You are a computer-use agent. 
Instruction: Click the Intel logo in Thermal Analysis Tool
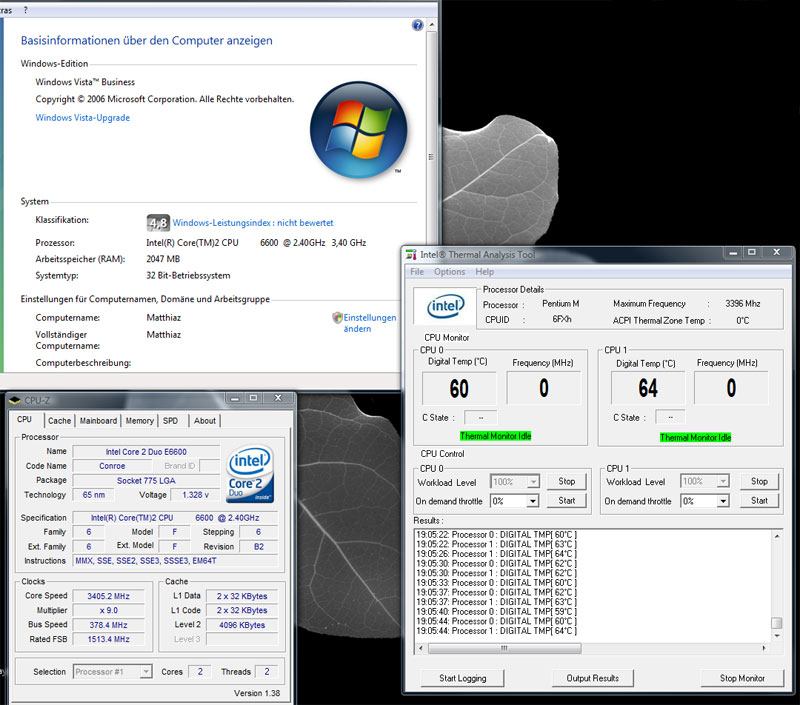click(x=445, y=306)
